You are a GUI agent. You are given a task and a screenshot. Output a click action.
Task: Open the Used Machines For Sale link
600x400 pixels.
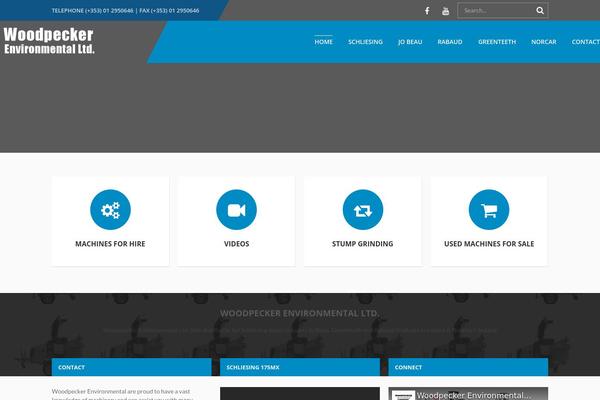(x=489, y=244)
